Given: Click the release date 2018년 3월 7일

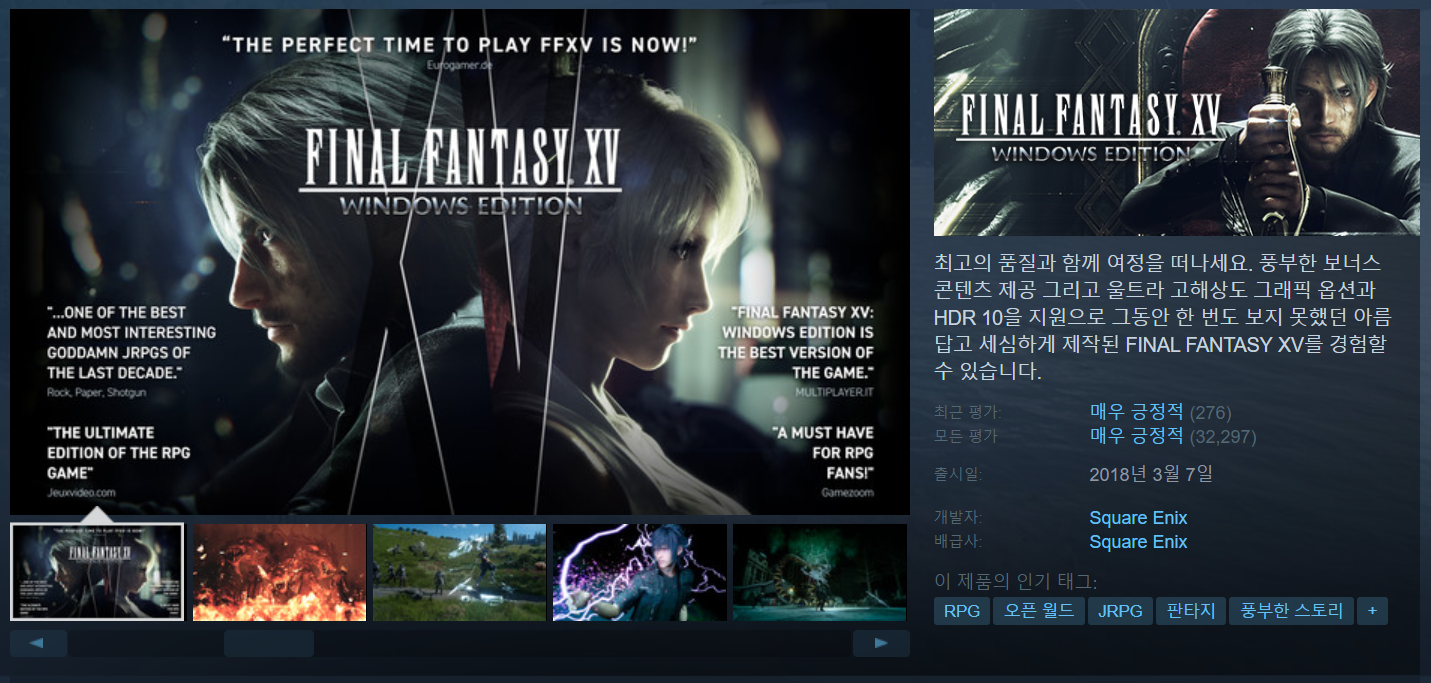Looking at the screenshot, I should [1151, 474].
